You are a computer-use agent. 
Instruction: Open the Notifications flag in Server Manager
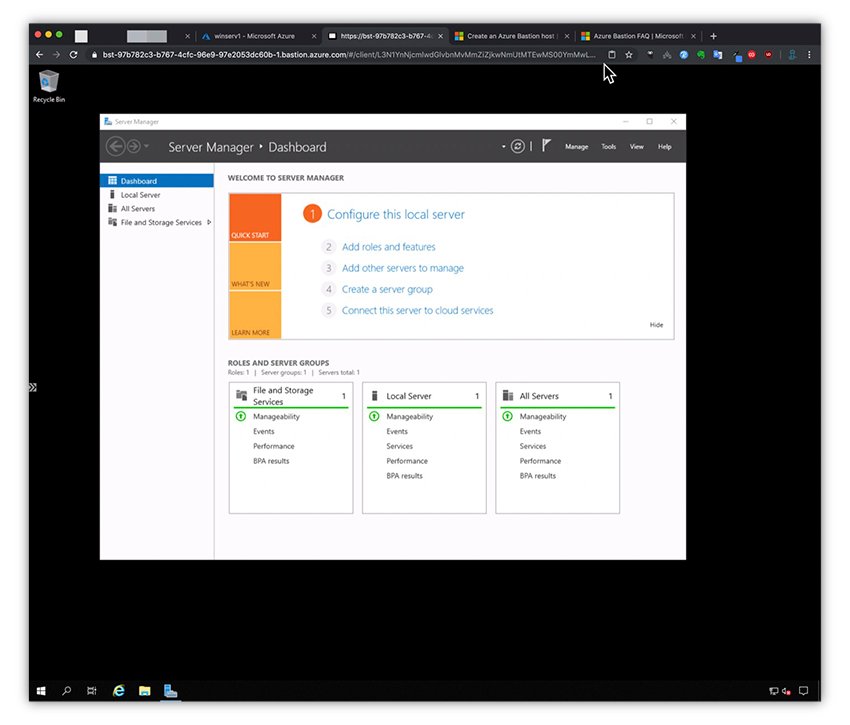coord(546,146)
